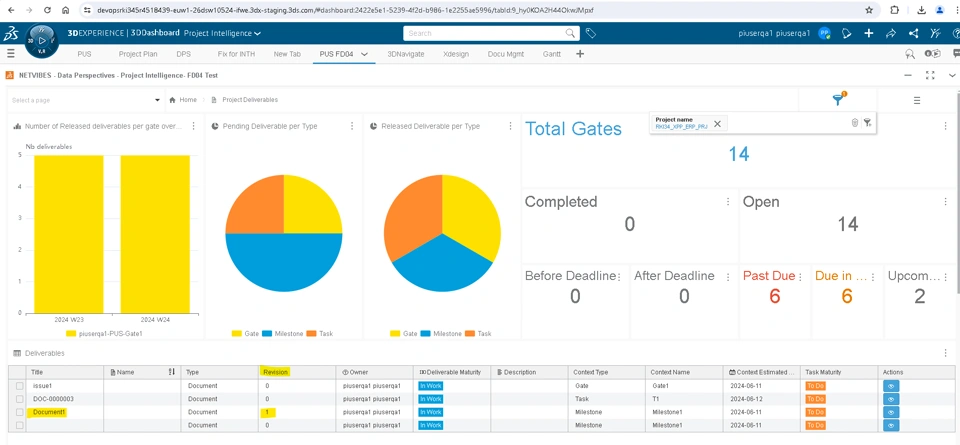This screenshot has width=960, height=445.
Task: Switch to the Fix for INTH tab
Action: pos(236,54)
